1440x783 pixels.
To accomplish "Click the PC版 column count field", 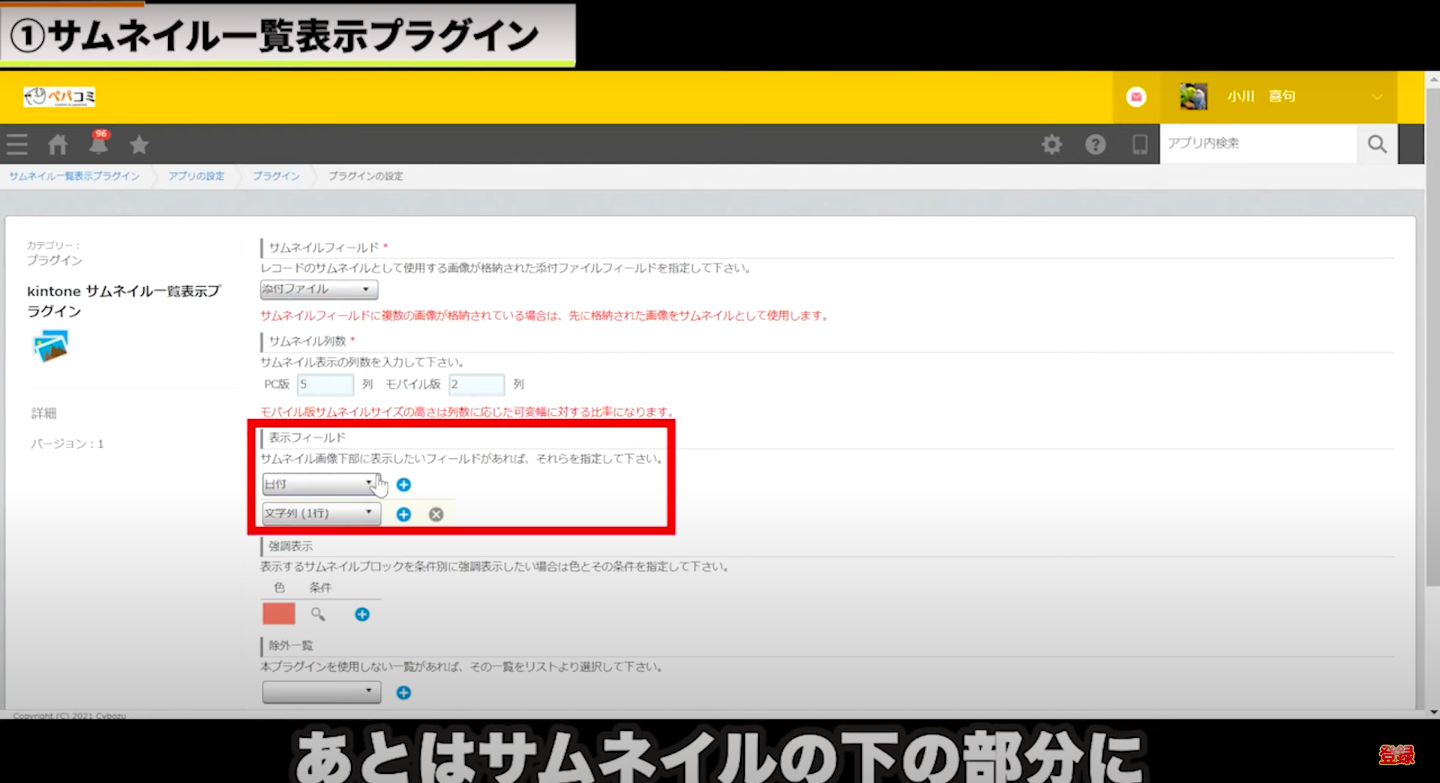I will point(325,385).
